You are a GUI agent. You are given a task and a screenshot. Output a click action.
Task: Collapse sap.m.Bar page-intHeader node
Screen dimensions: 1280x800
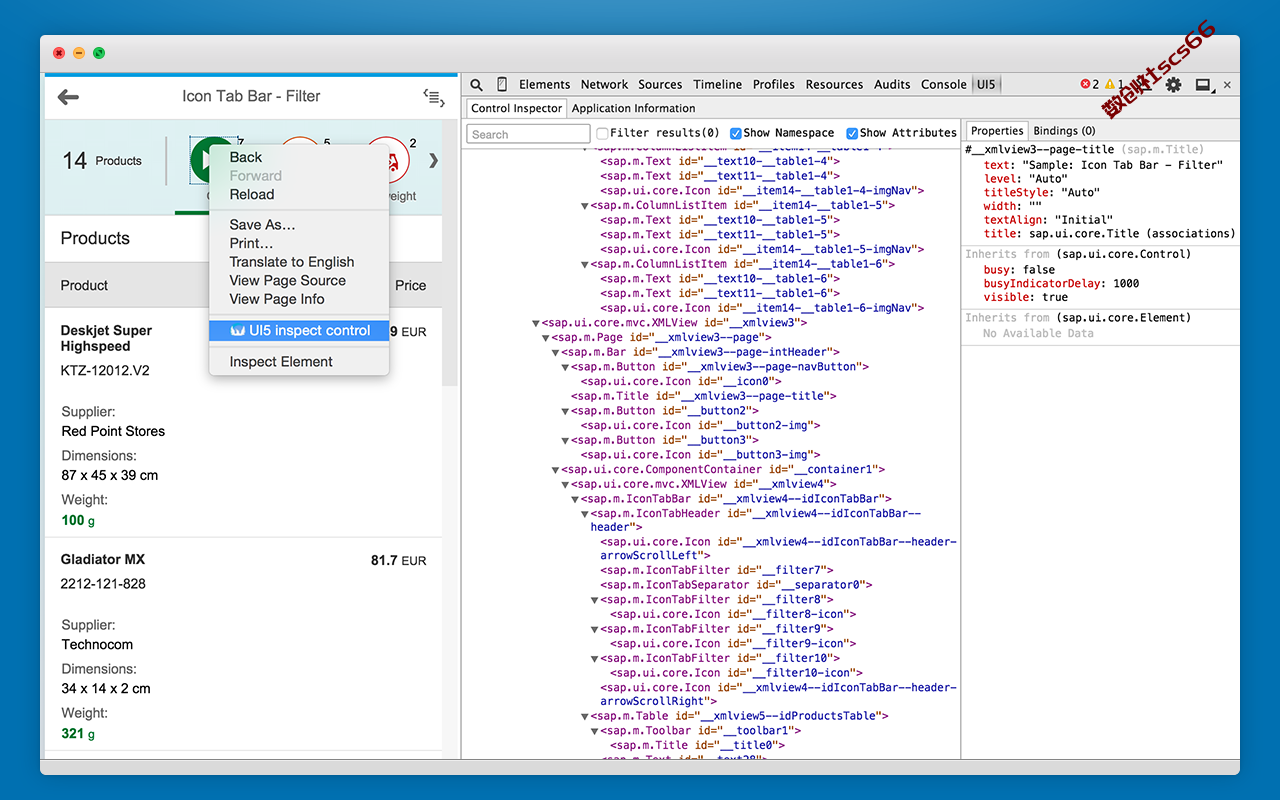556,352
